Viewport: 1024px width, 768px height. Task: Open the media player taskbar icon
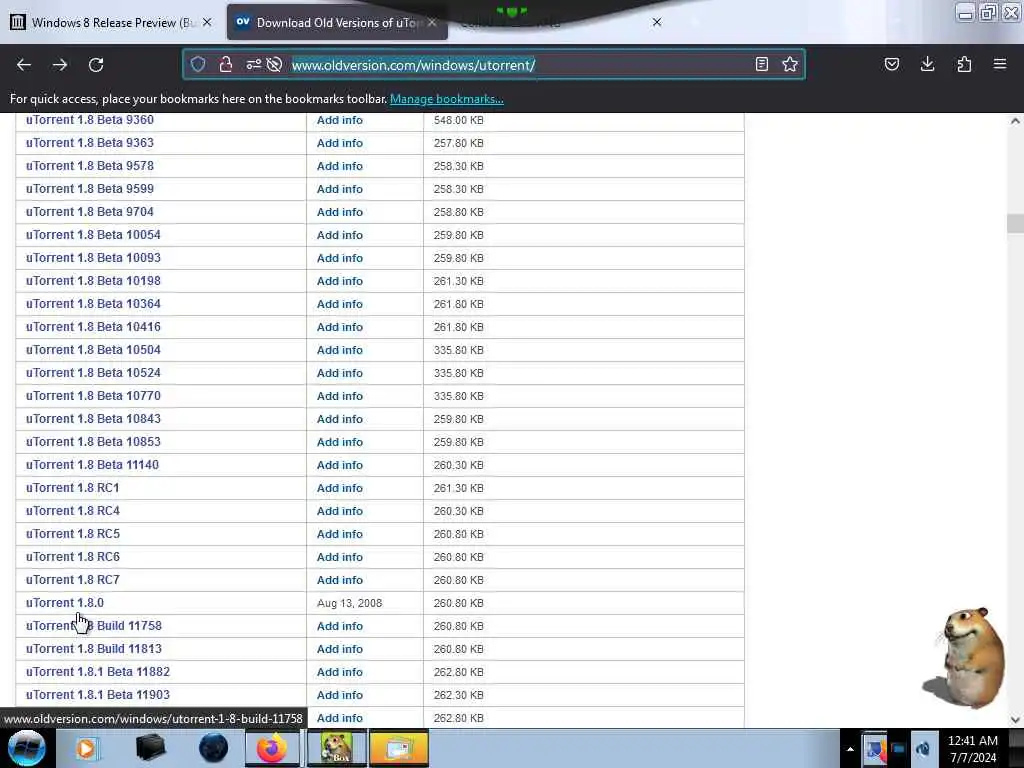87,748
